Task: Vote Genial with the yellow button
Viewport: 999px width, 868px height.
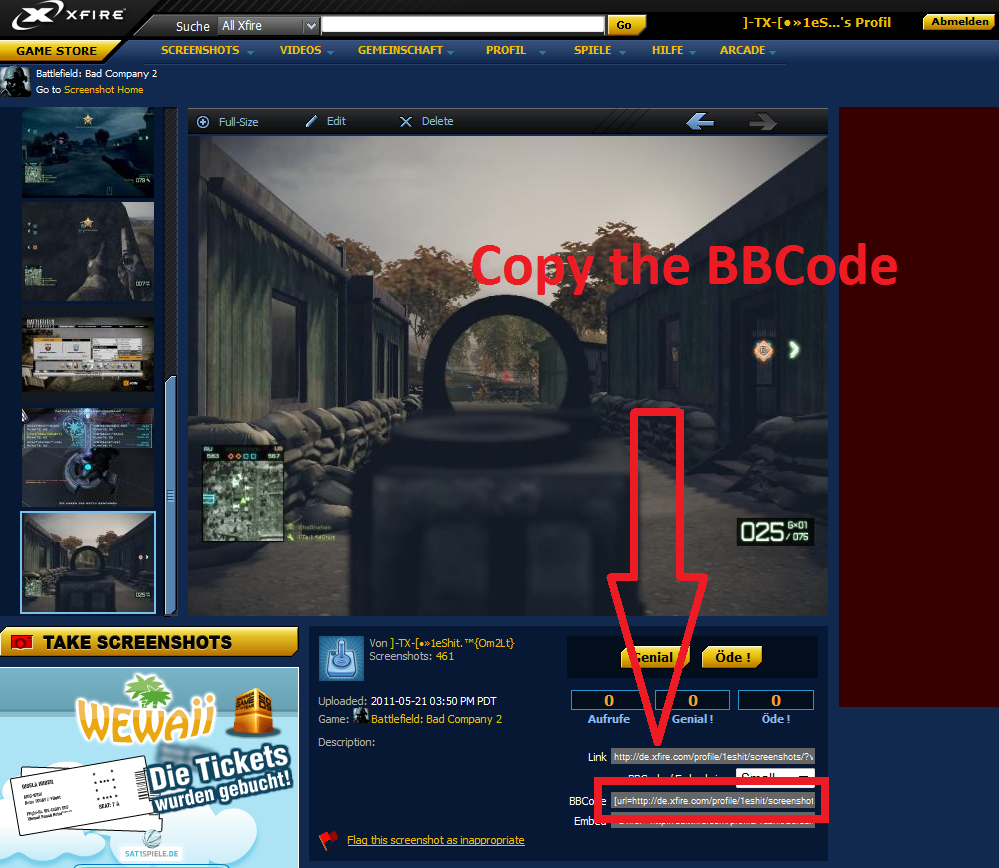Action: point(654,657)
